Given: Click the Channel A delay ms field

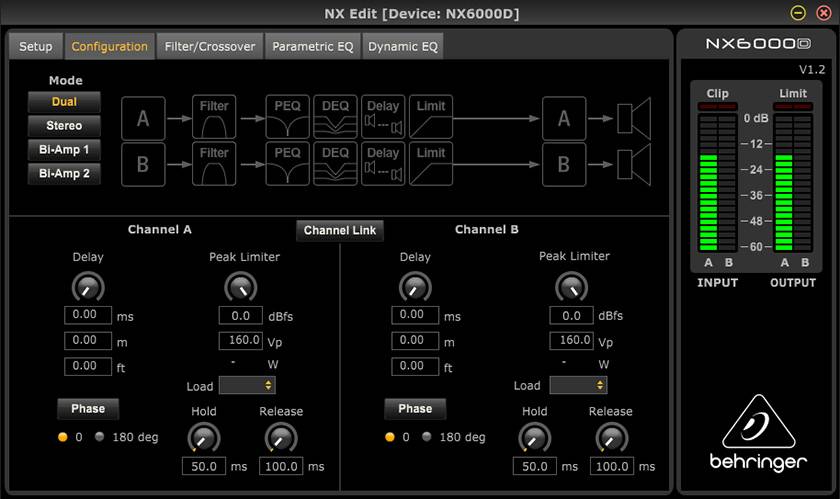Looking at the screenshot, I should (88, 315).
